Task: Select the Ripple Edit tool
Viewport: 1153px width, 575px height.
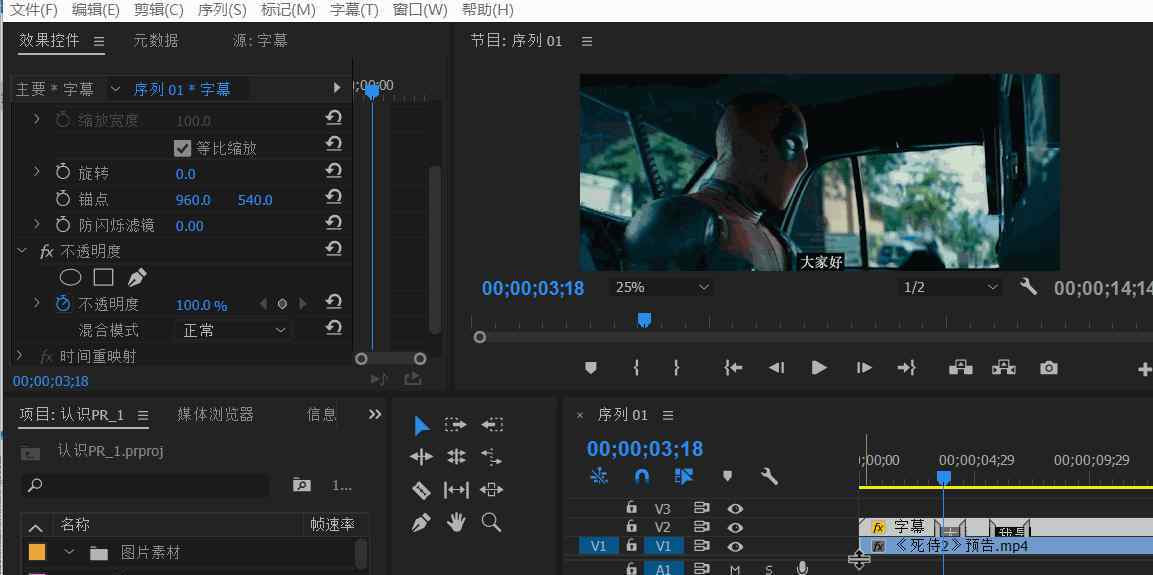Action: pyautogui.click(x=421, y=457)
